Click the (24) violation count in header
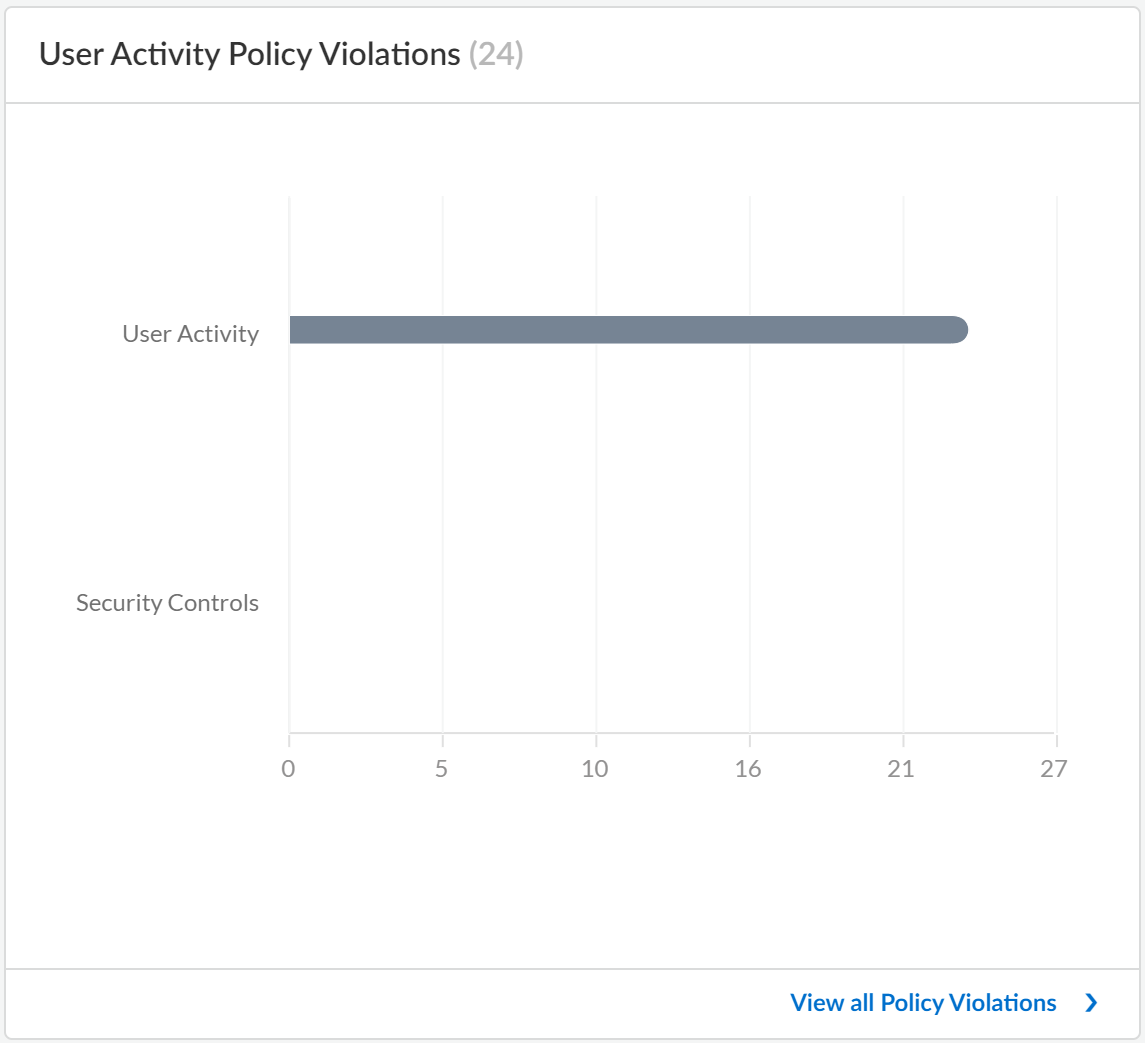 (496, 54)
